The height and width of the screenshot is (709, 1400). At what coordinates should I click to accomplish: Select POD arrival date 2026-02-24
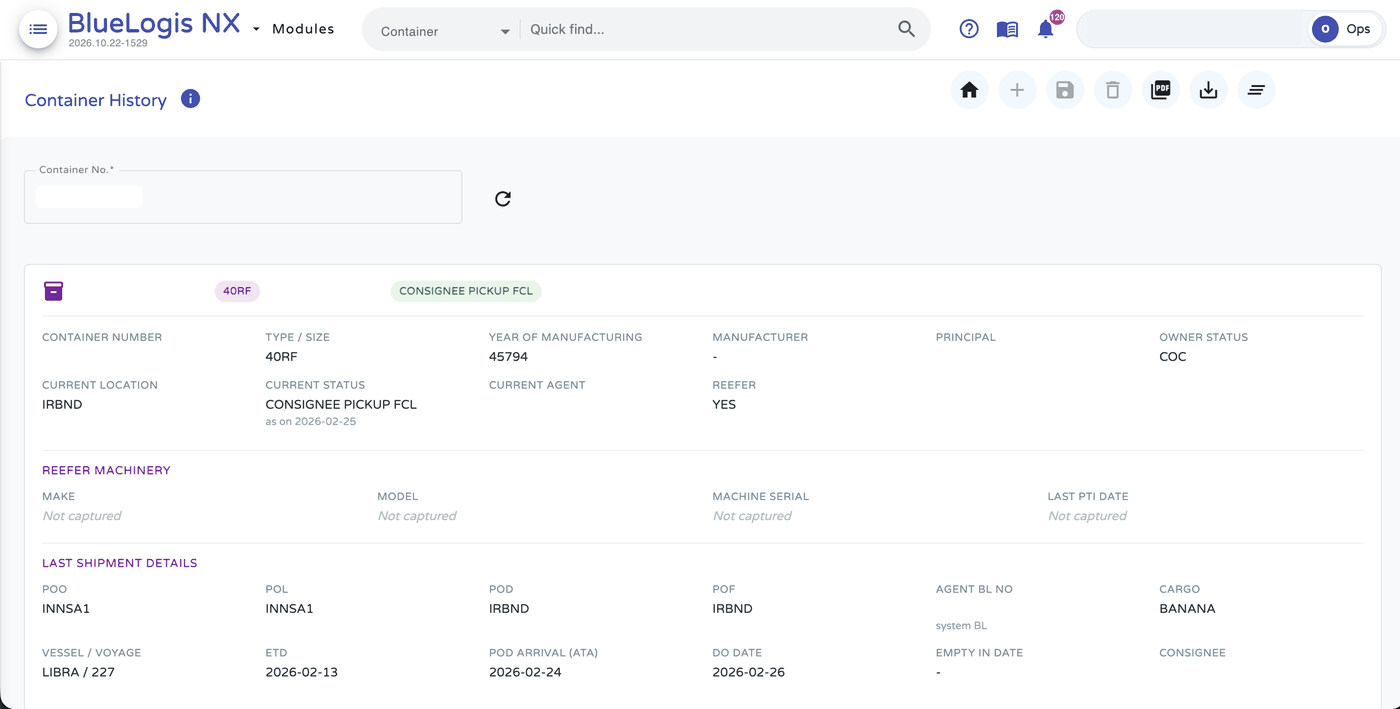pos(525,673)
